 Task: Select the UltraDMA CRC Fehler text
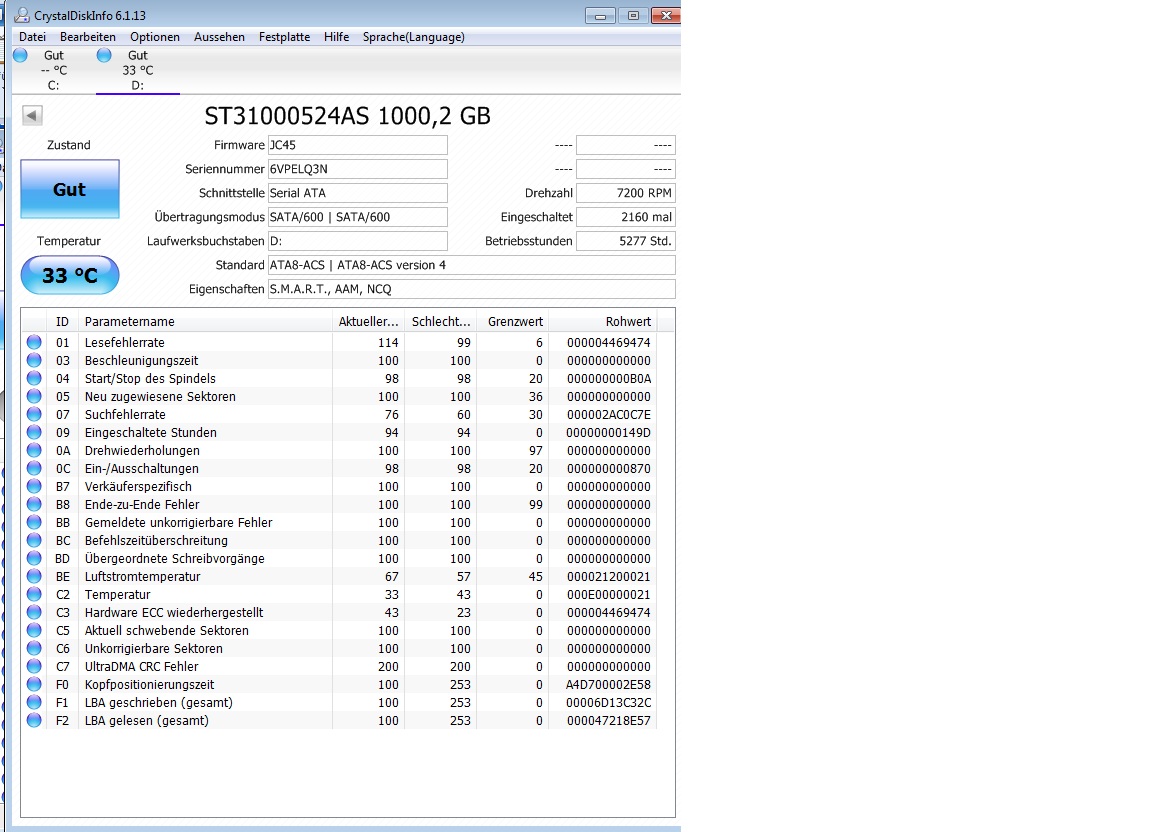coord(141,667)
